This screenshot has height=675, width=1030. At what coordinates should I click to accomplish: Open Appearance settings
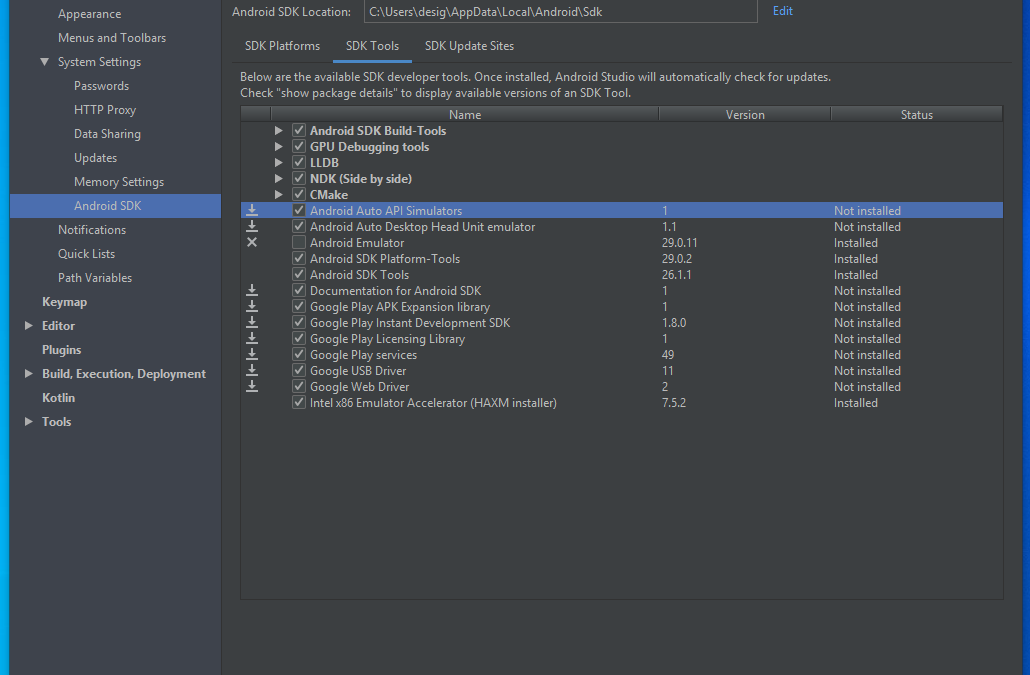tap(89, 14)
